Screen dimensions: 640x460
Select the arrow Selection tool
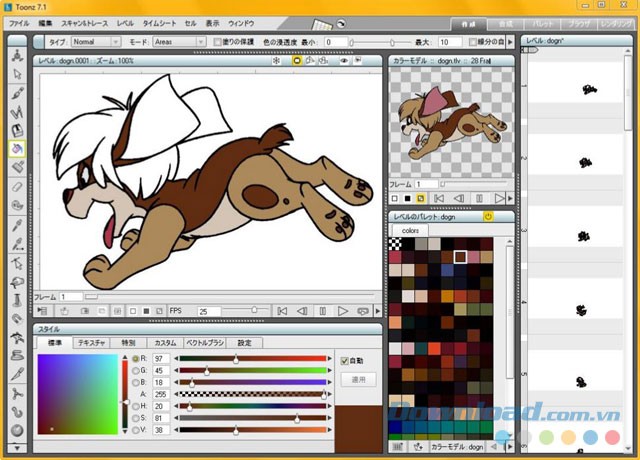click(17, 72)
